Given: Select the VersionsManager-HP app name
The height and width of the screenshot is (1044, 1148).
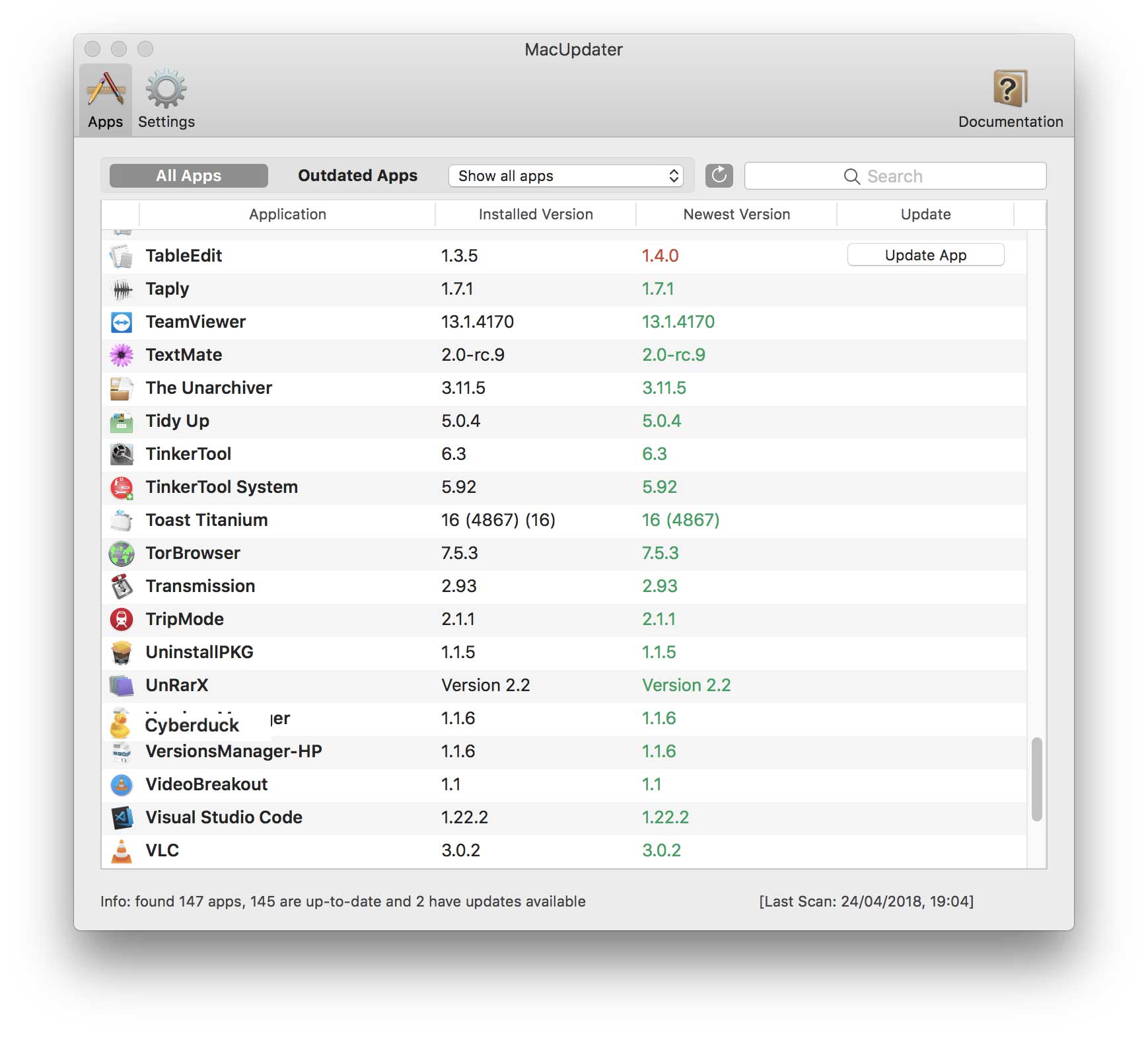Looking at the screenshot, I should click(x=234, y=752).
